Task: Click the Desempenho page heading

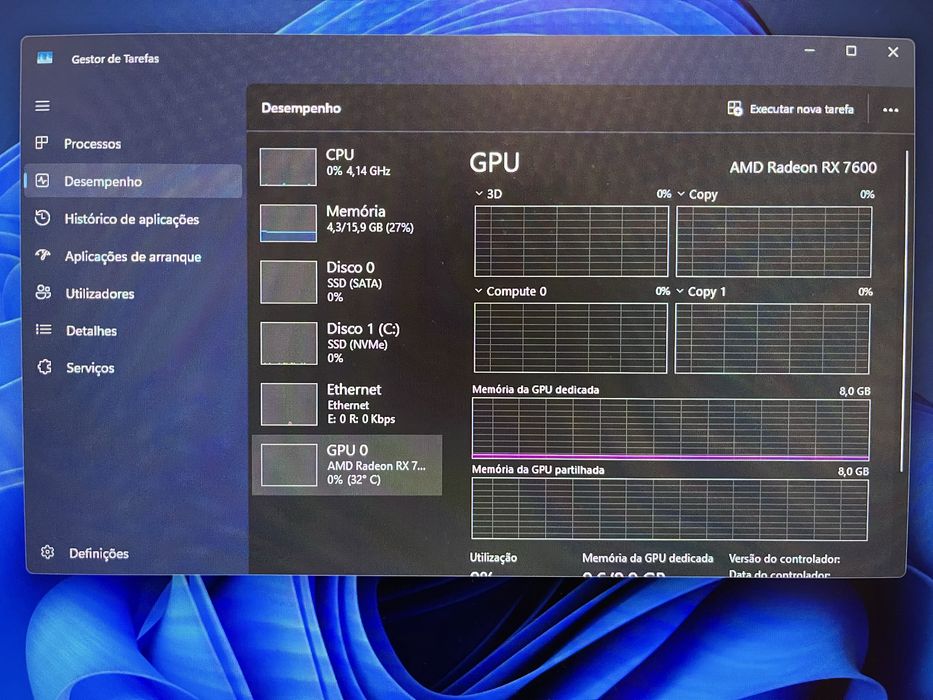Action: [301, 108]
